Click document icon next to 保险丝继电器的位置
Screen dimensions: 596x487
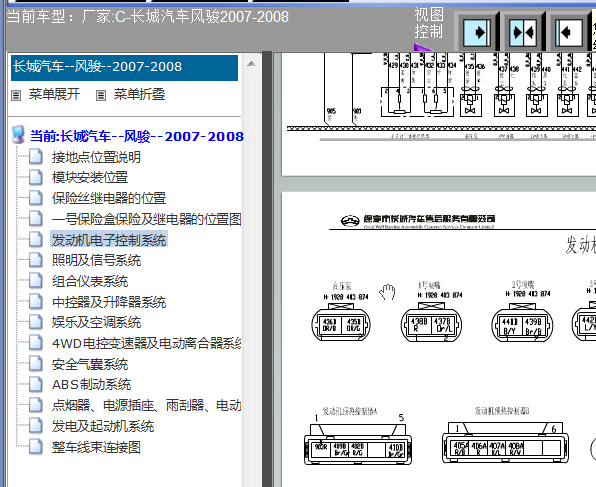tap(36, 198)
